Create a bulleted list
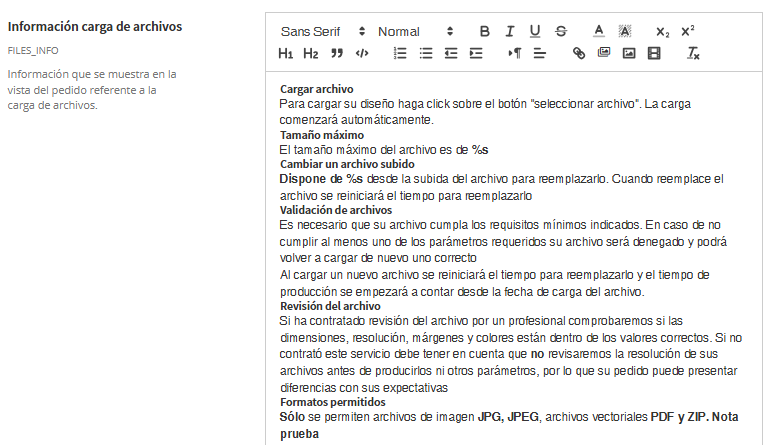Viewport: 763px width, 445px height. click(x=425, y=53)
